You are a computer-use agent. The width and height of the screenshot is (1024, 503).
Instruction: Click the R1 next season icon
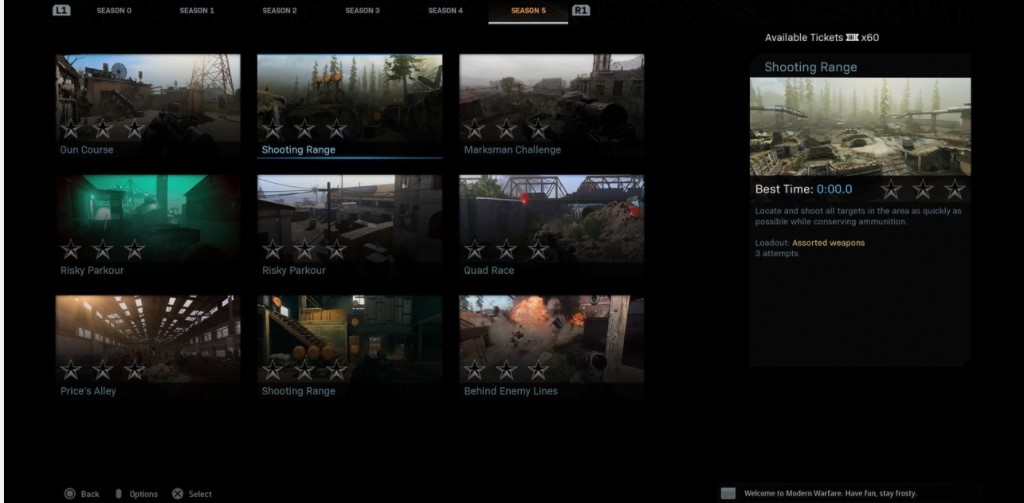581,10
